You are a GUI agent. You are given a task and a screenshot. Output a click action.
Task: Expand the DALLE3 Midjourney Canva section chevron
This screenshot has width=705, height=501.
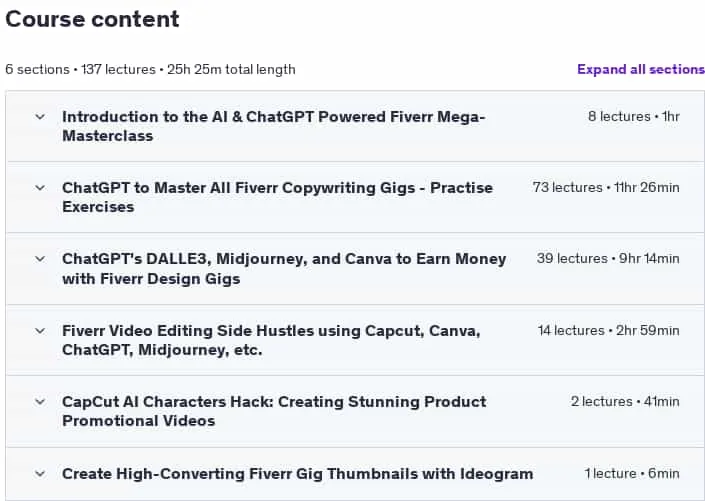pos(40,259)
